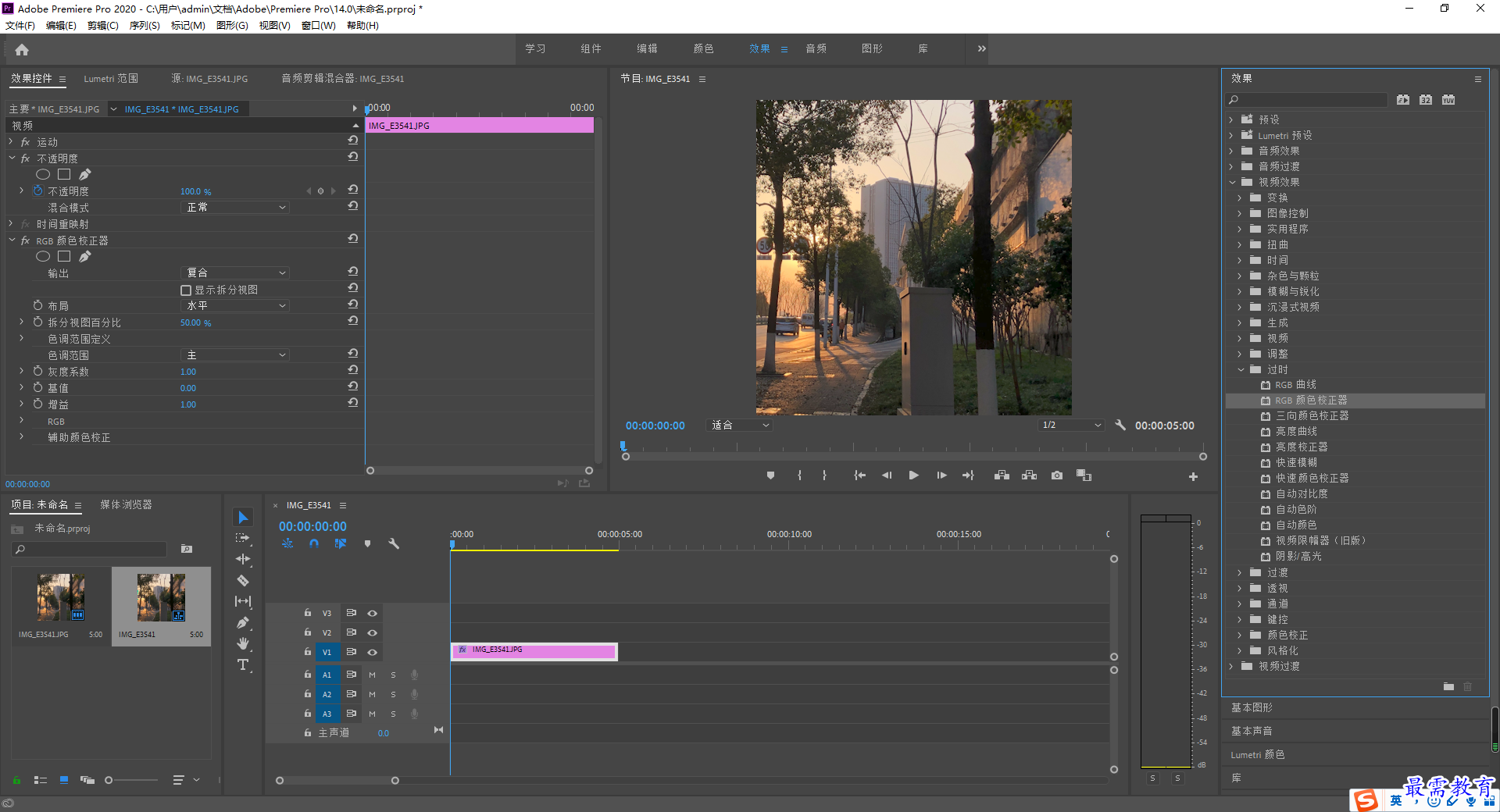Select the Pen tool in tools panel
The height and width of the screenshot is (812, 1500).
243,622
